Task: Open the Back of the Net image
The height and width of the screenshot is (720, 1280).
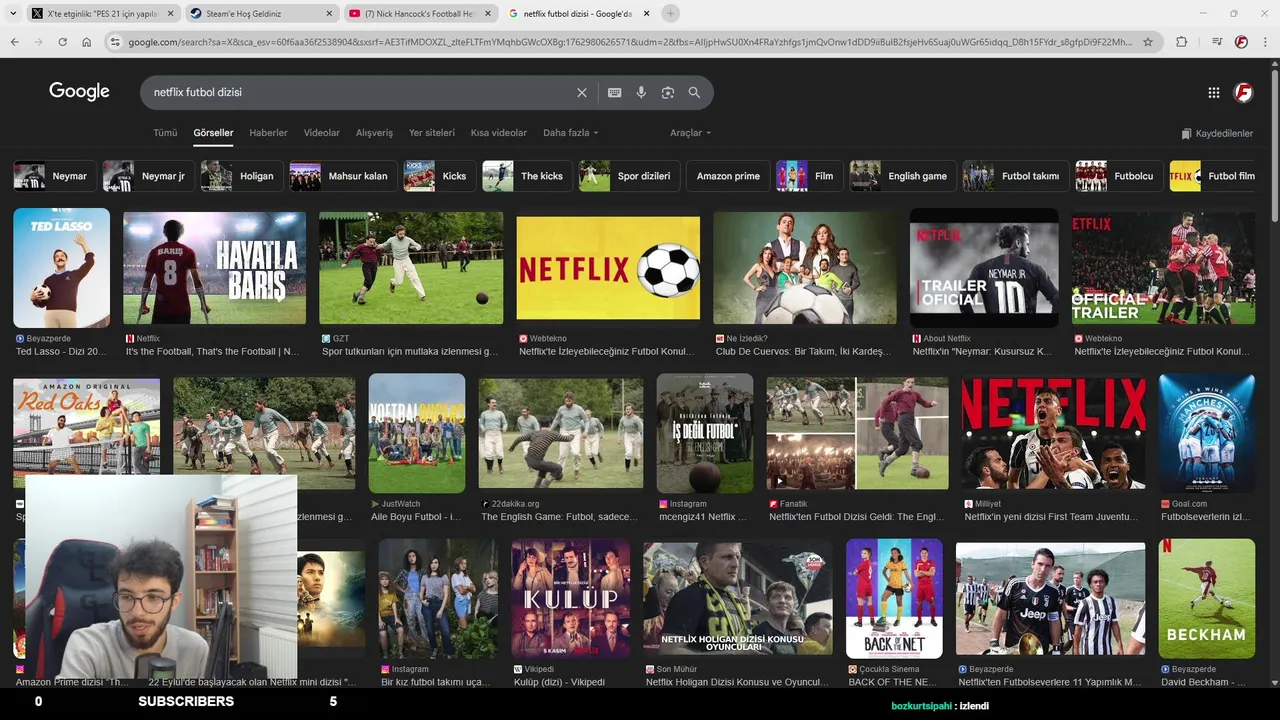Action: tap(894, 598)
